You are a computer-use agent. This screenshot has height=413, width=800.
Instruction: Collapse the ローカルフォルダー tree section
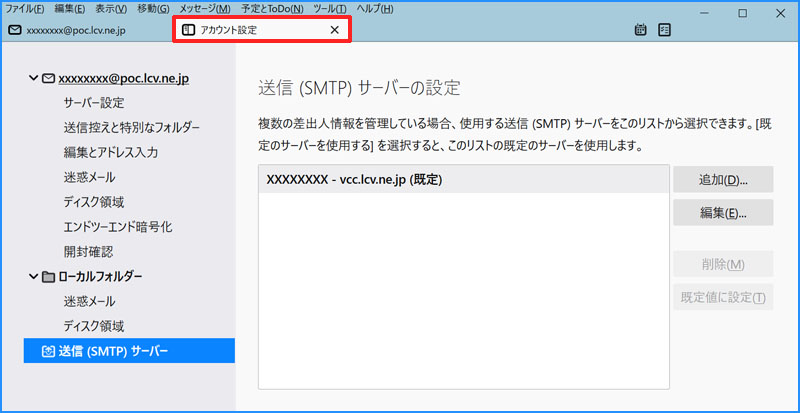pyautogui.click(x=33, y=276)
